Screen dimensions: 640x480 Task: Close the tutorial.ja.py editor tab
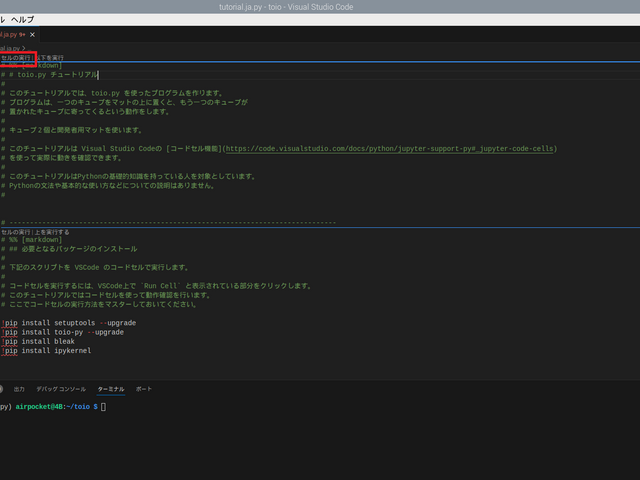tap(32, 35)
